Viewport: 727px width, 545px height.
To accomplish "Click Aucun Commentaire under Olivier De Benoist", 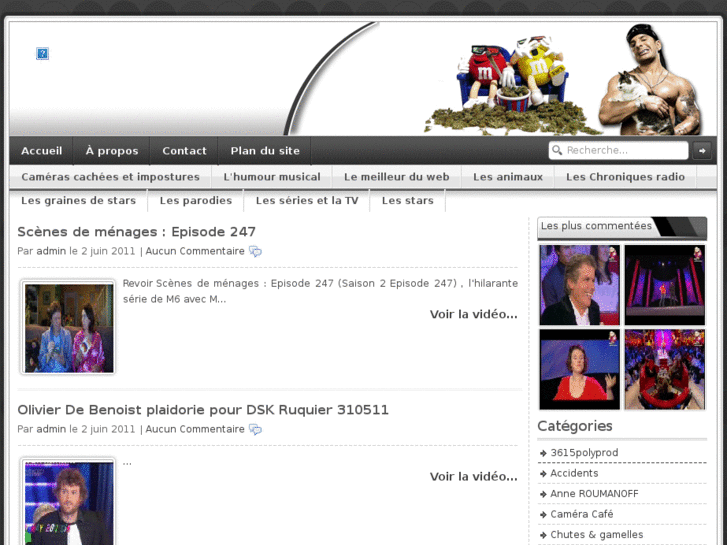I will click(195, 429).
